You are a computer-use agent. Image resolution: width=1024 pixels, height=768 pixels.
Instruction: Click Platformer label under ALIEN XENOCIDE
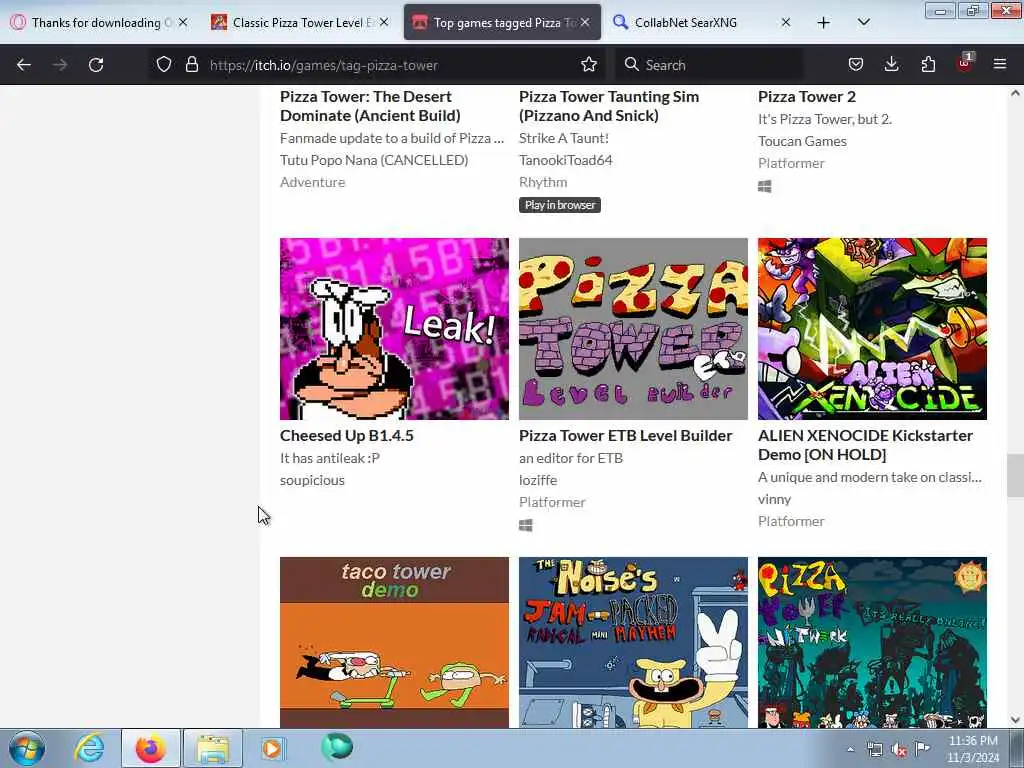791,521
